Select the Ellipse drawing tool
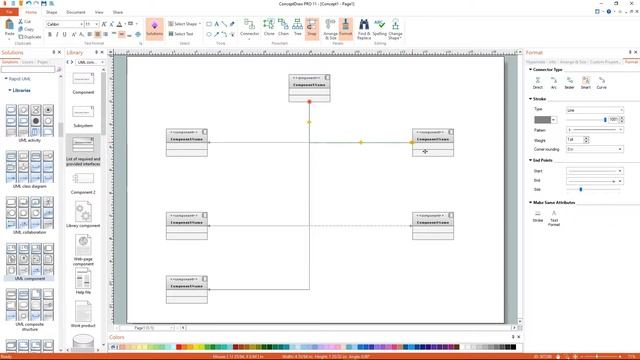This screenshot has width=640, height=360. click(209, 35)
